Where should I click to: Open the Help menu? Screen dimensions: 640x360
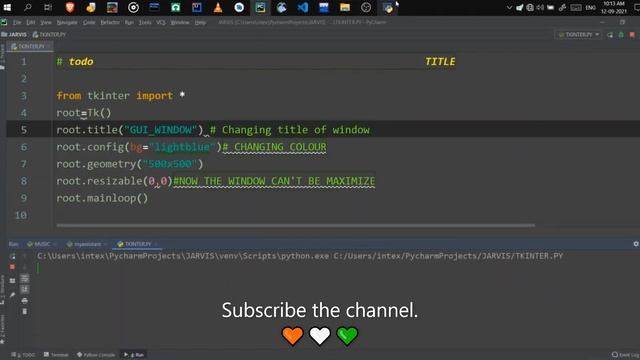[200, 22]
